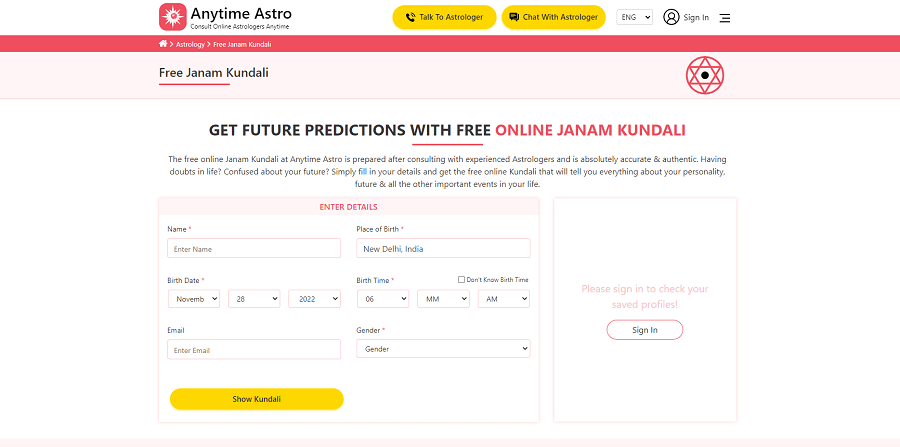Viewport: 900px width, 447px height.
Task: Open the hamburger menu icon
Action: [x=725, y=18]
